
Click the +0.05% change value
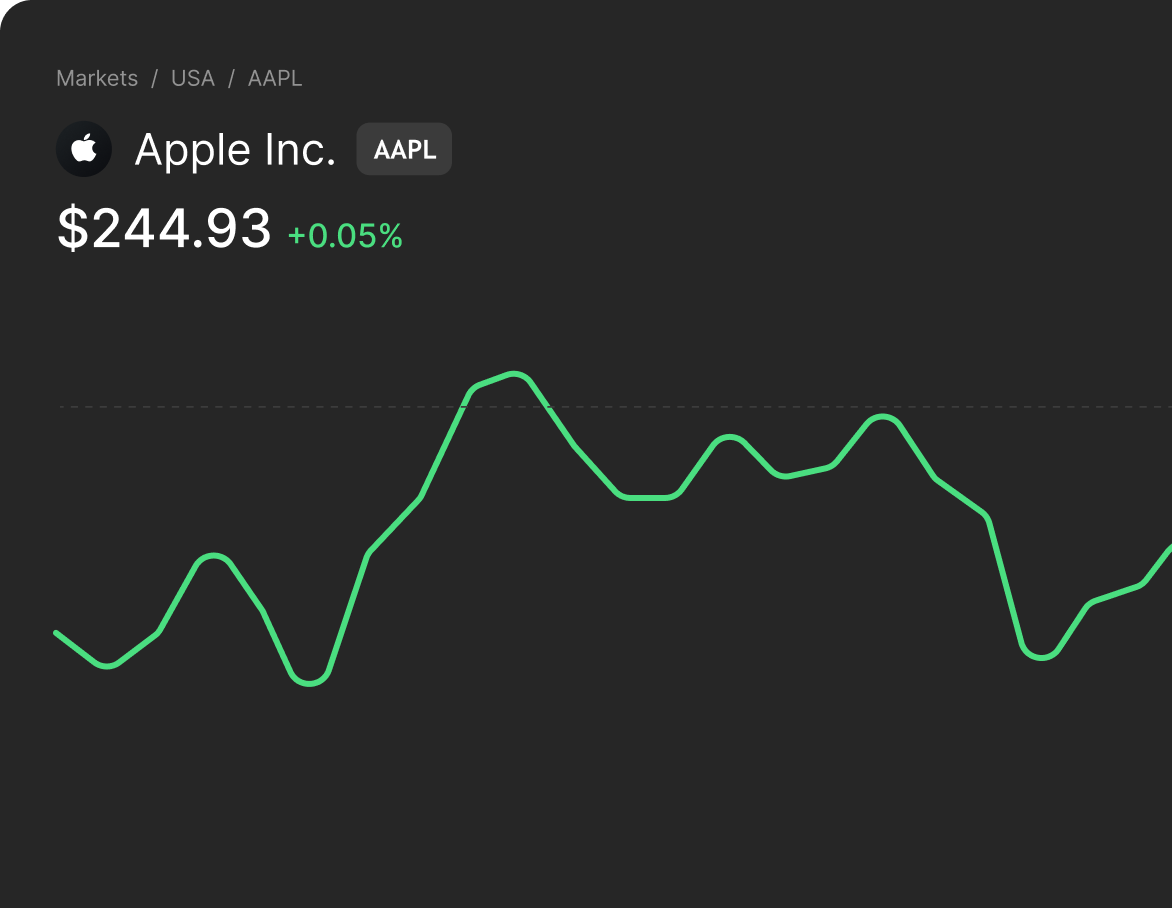point(345,236)
